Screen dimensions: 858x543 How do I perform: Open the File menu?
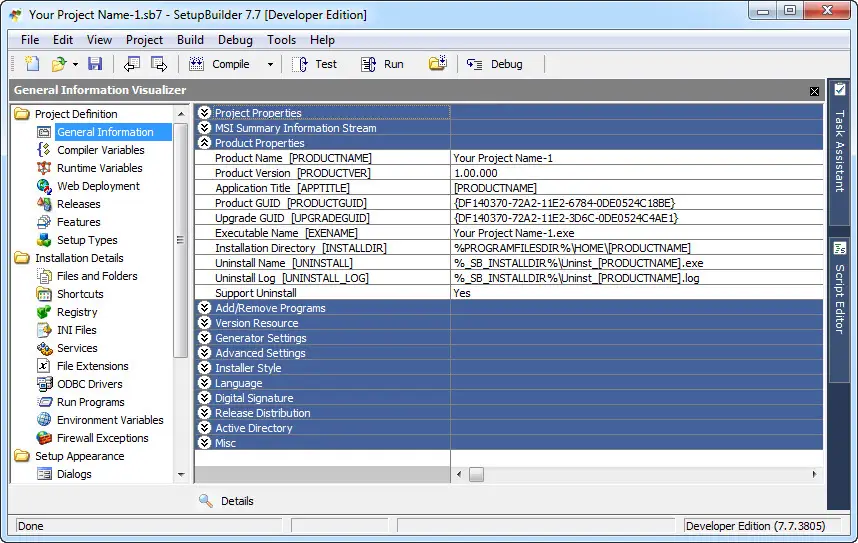tap(30, 40)
